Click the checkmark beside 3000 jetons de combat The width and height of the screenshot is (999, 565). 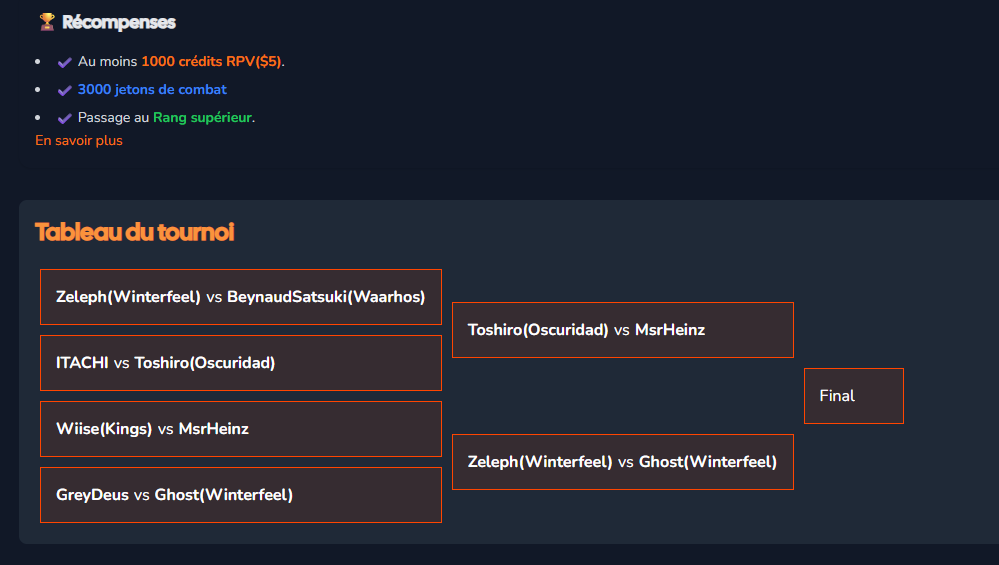click(x=65, y=90)
